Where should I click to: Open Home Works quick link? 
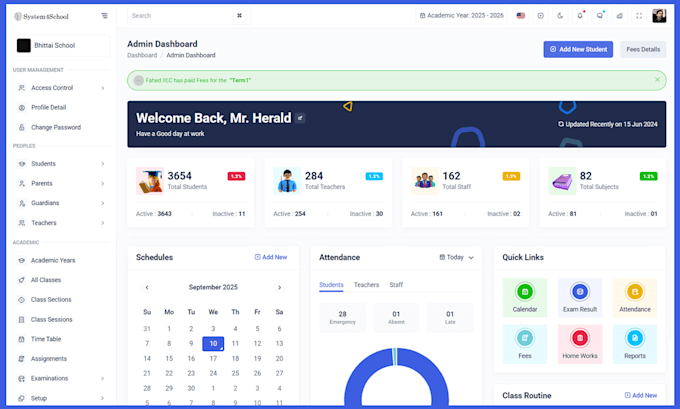pos(580,344)
